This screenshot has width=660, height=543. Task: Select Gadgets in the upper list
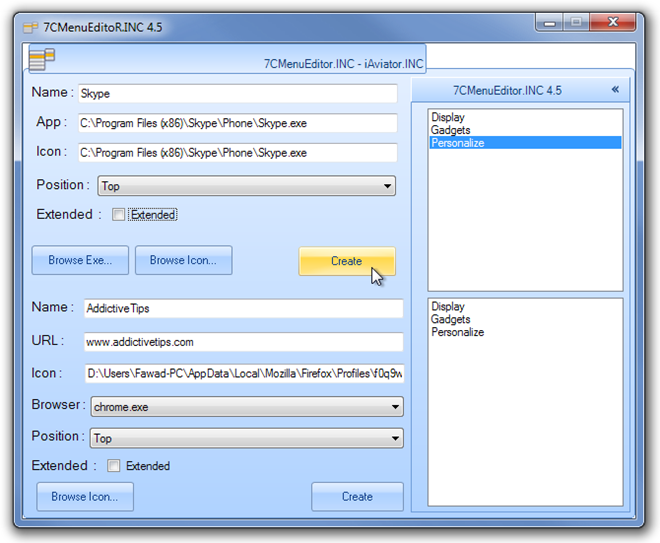coord(525,130)
